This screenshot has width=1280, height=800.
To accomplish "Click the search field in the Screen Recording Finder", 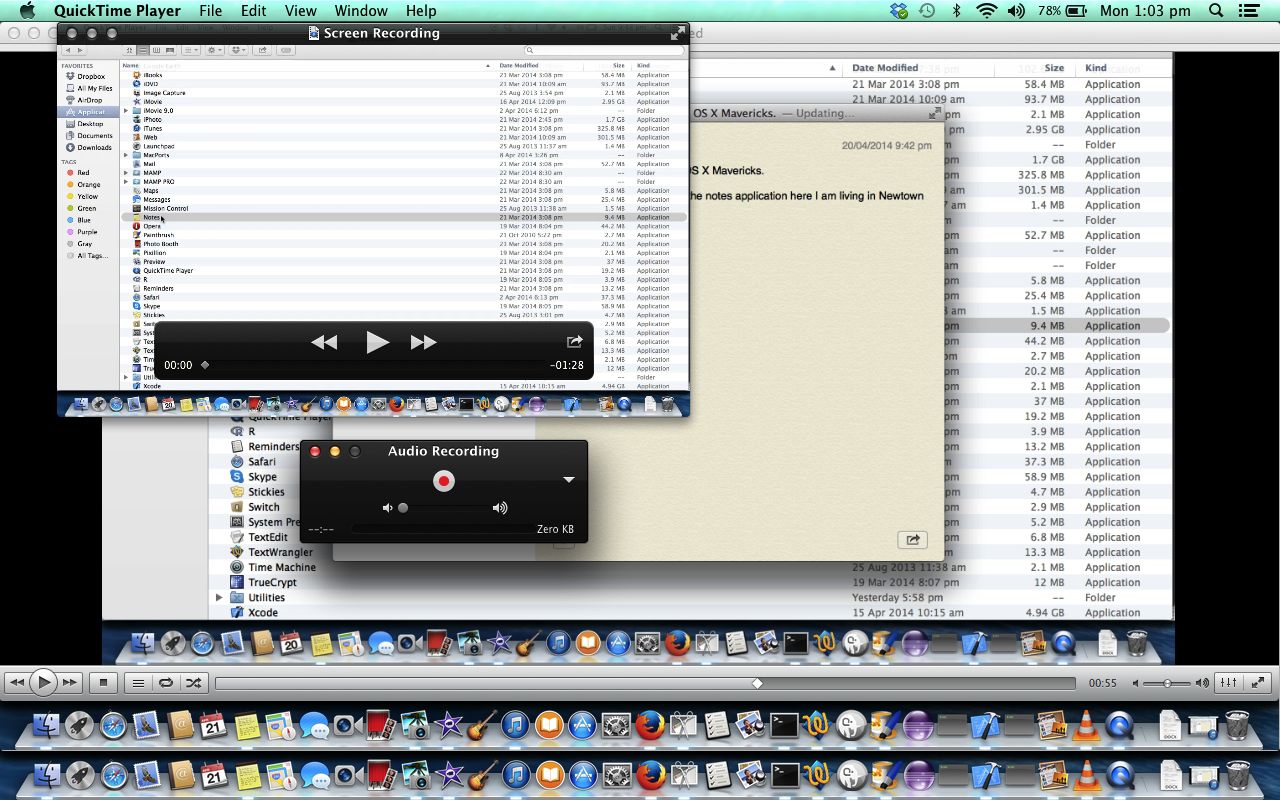I will tap(604, 50).
